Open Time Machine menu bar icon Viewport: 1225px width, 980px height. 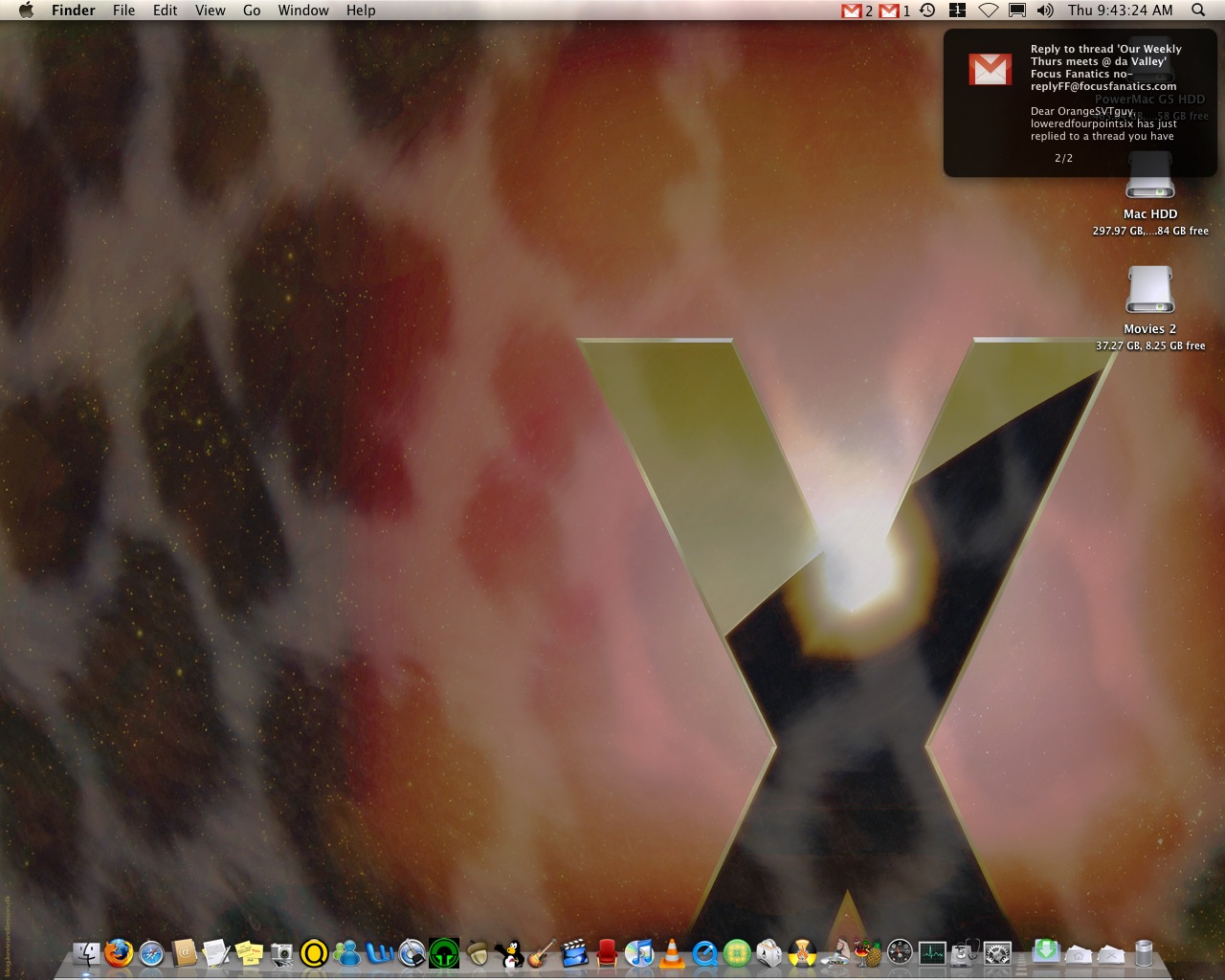(x=927, y=11)
